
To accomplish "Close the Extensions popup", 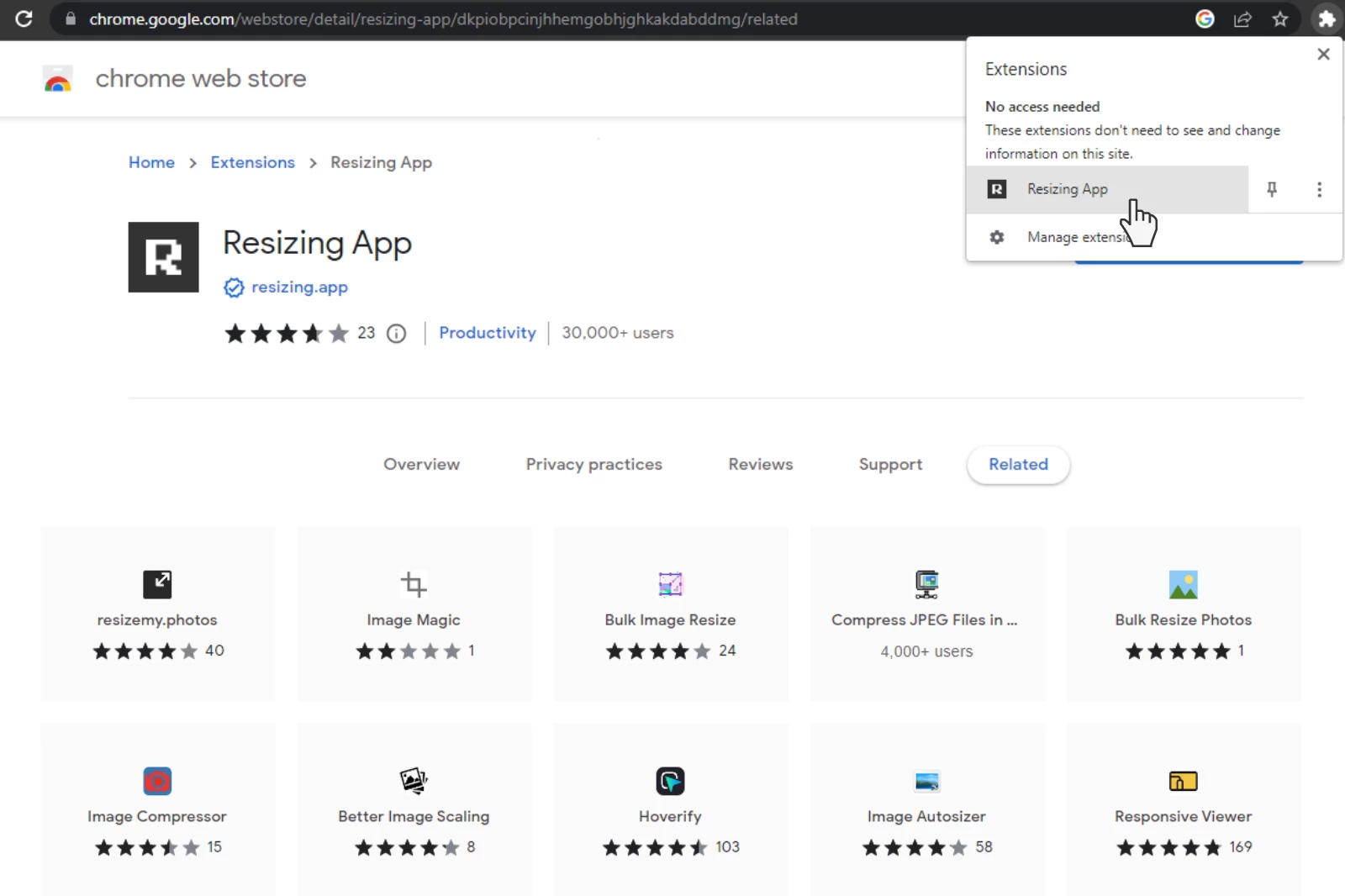I will click(x=1323, y=54).
